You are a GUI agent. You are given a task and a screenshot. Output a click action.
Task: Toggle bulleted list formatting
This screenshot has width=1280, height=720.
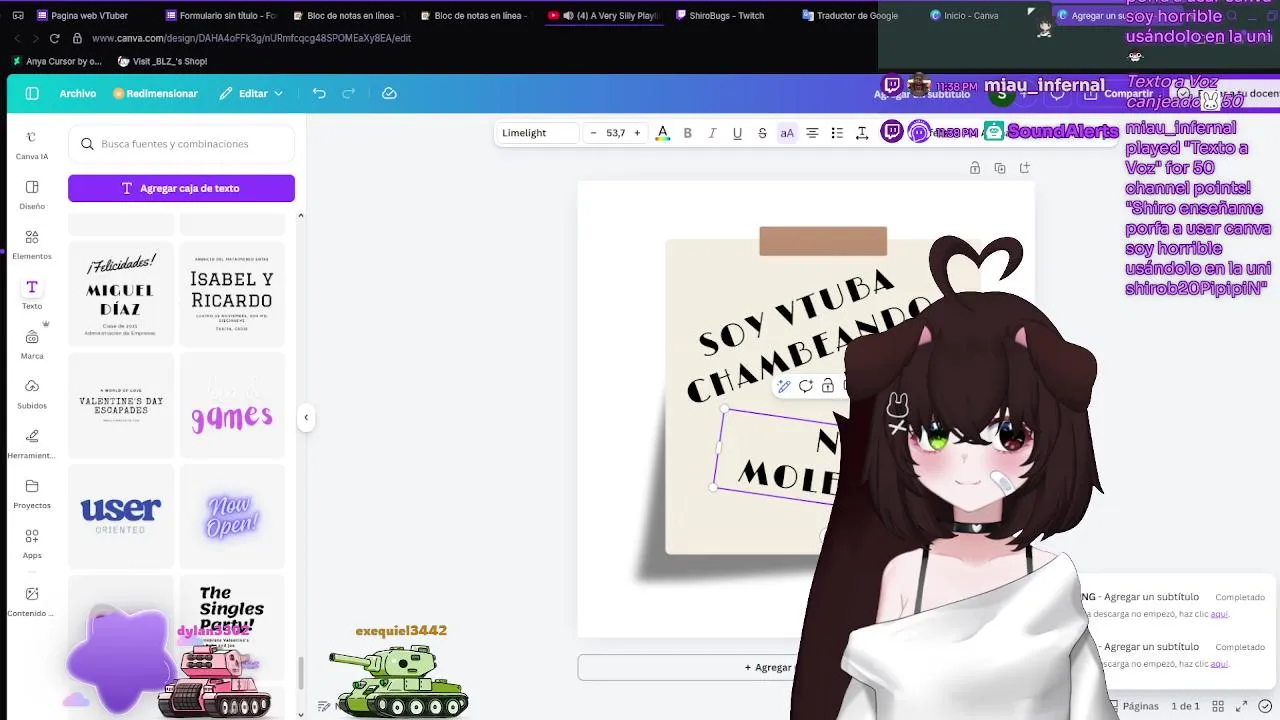click(837, 133)
